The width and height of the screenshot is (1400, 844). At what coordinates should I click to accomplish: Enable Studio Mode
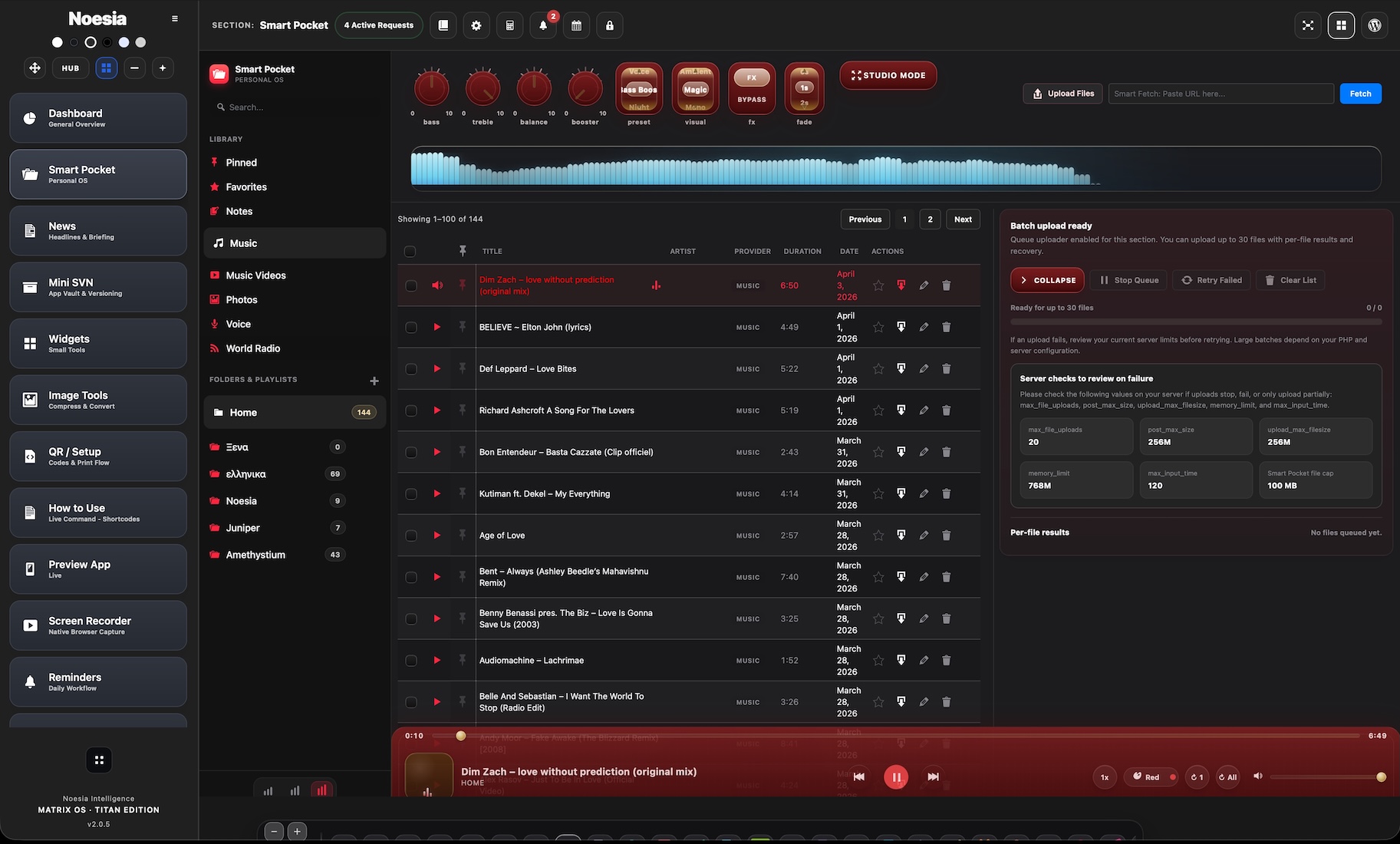tap(888, 75)
